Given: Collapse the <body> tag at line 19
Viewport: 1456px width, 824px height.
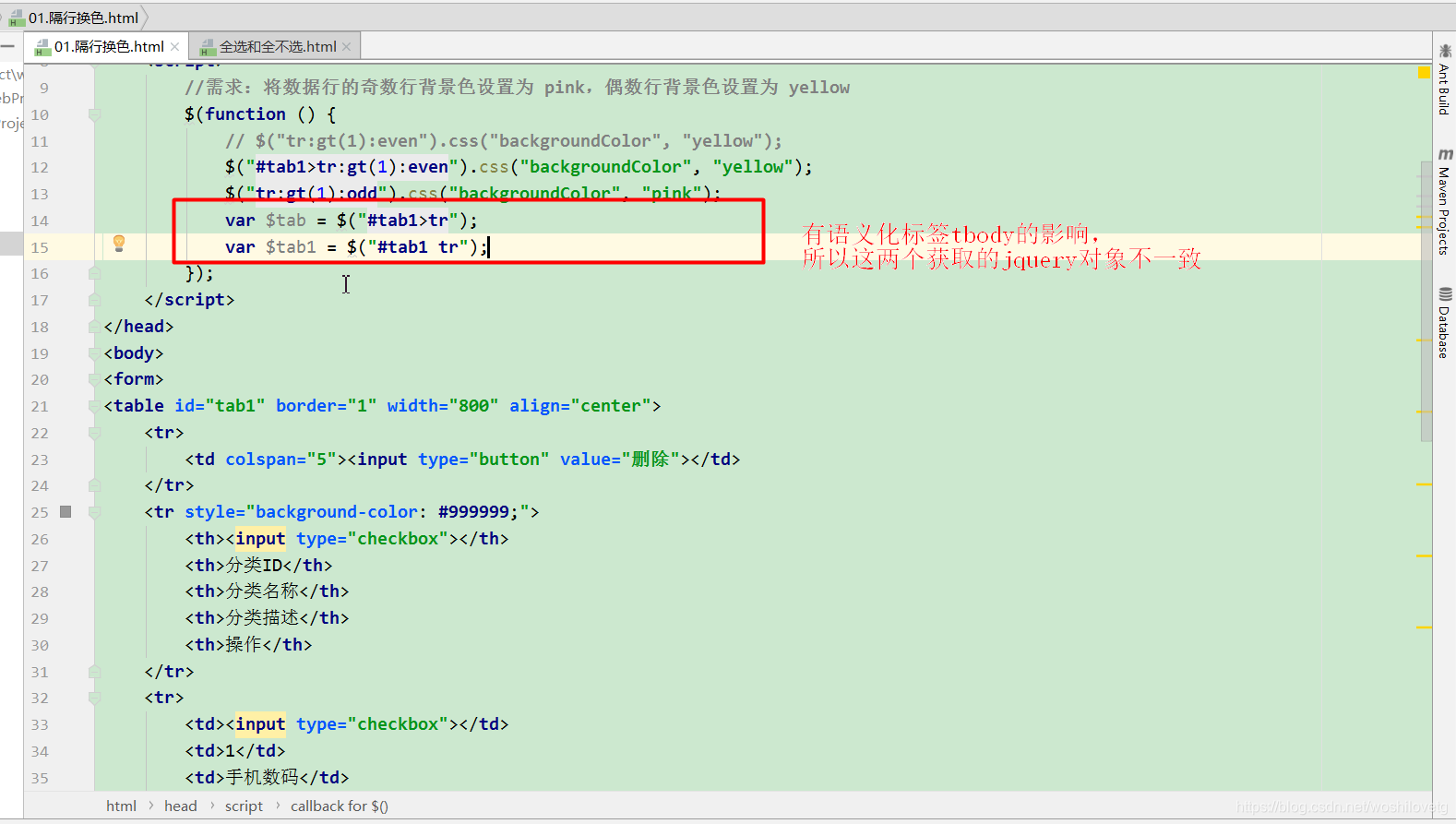Looking at the screenshot, I should [94, 353].
